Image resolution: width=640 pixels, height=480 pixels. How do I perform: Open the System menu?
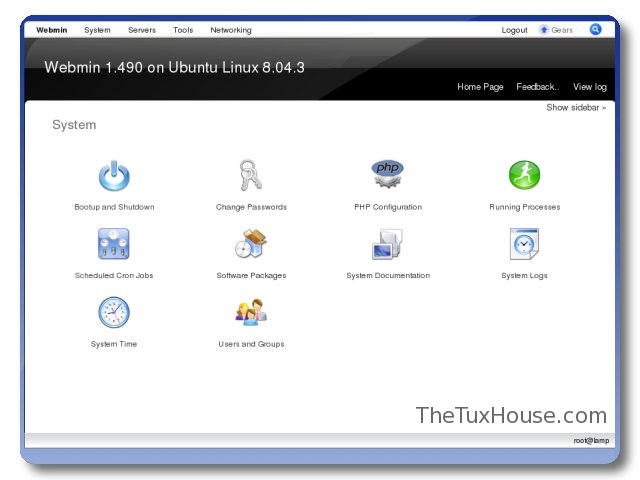pyautogui.click(x=97, y=30)
